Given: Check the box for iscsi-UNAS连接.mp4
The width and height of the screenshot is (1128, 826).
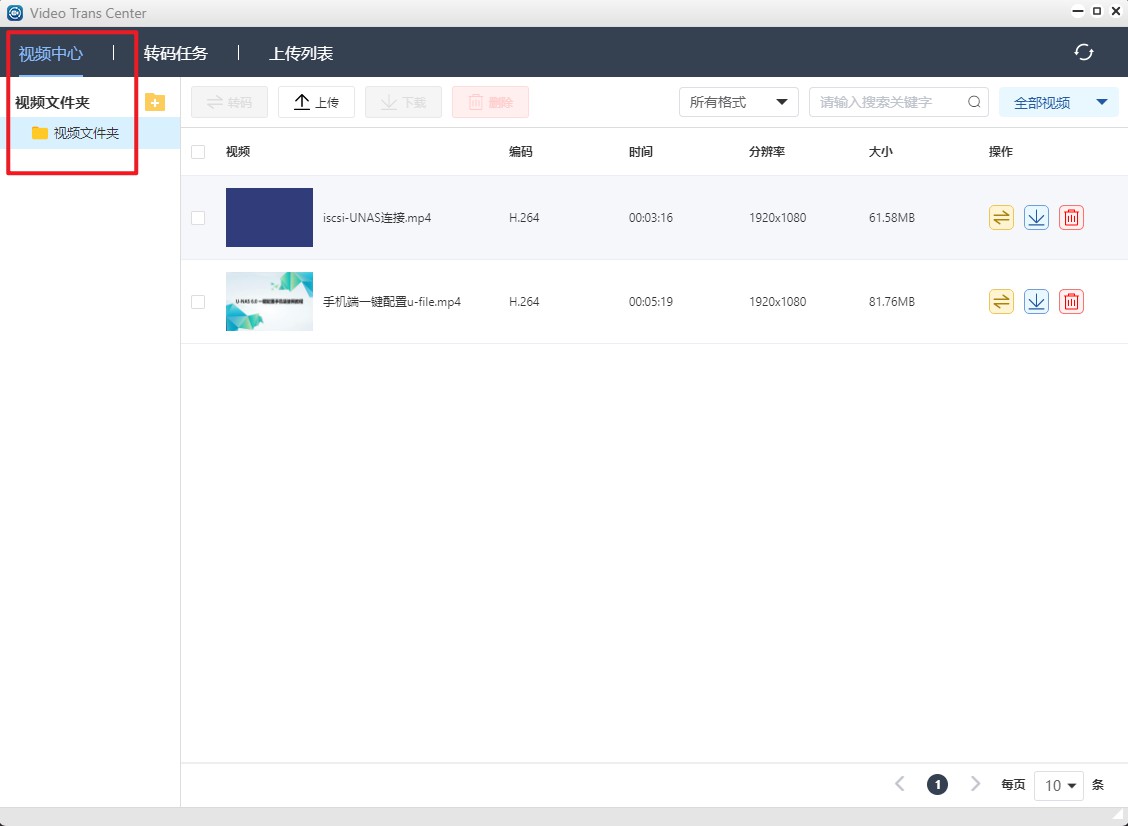Looking at the screenshot, I should coord(198,218).
